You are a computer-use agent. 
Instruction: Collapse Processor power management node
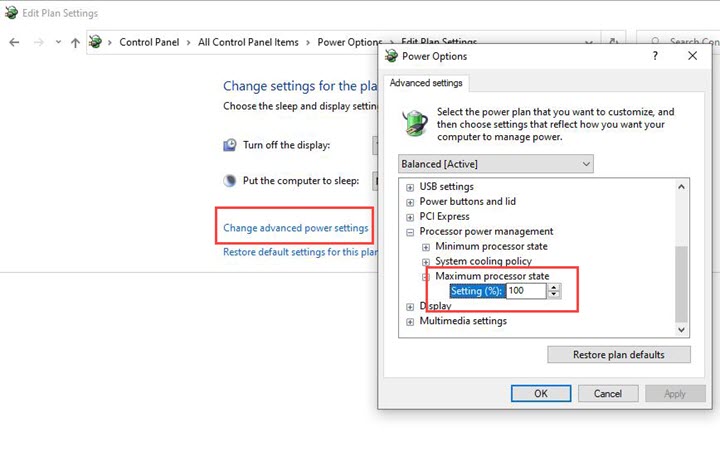pos(410,232)
